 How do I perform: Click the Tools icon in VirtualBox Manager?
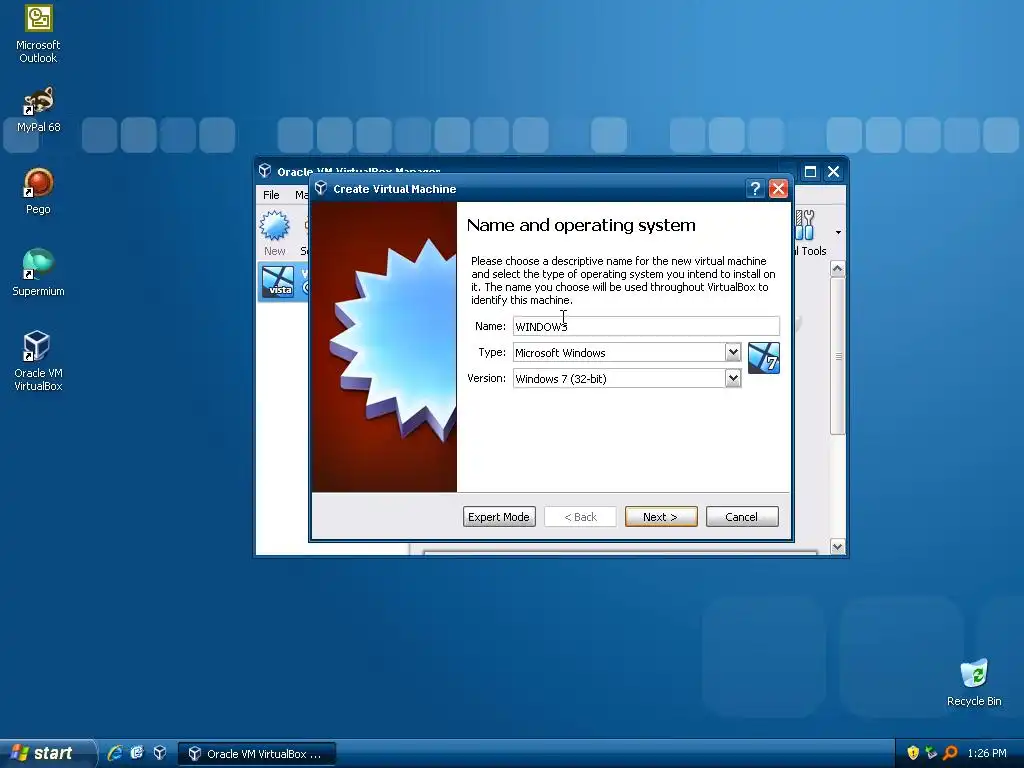coord(807,232)
